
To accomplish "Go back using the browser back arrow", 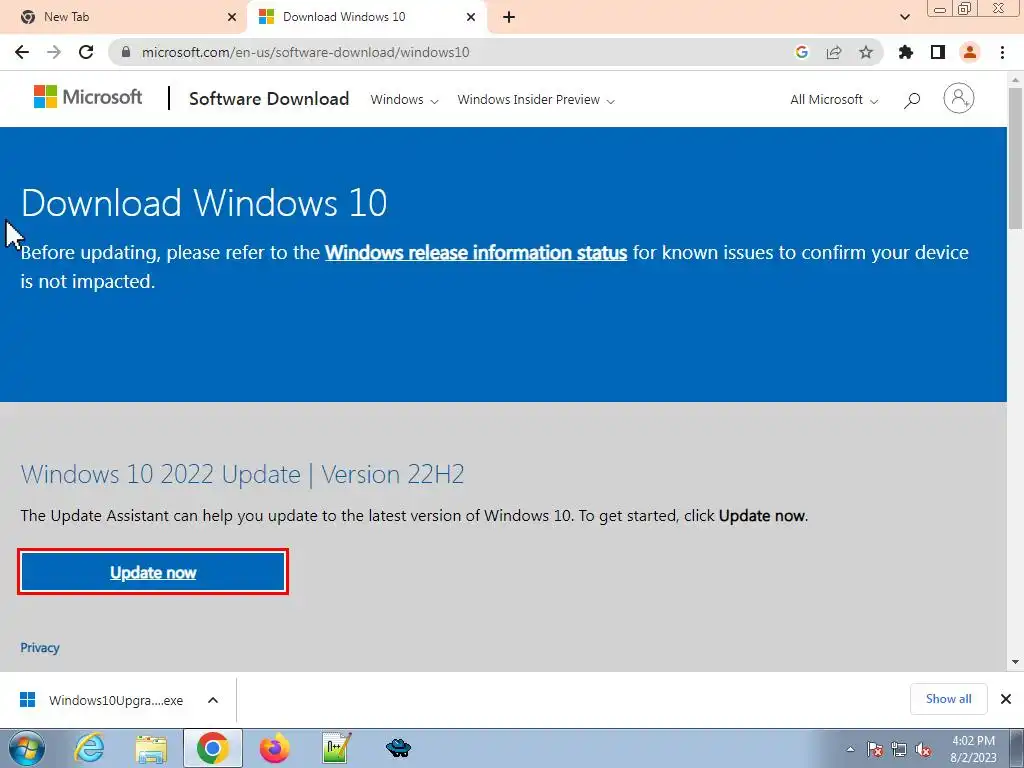I will [22, 52].
